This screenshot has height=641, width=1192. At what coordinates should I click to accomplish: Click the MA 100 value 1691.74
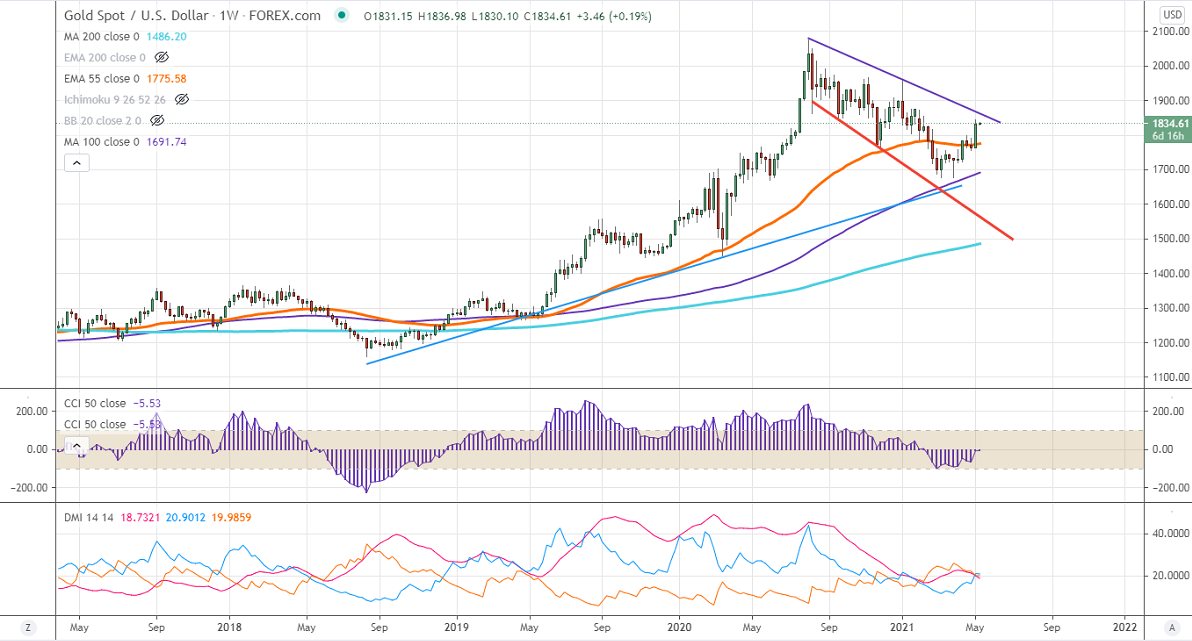(x=165, y=141)
